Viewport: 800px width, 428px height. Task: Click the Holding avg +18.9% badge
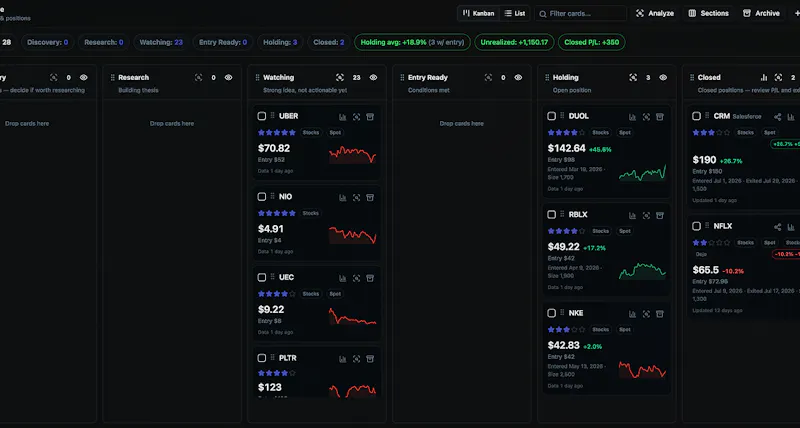click(x=412, y=42)
